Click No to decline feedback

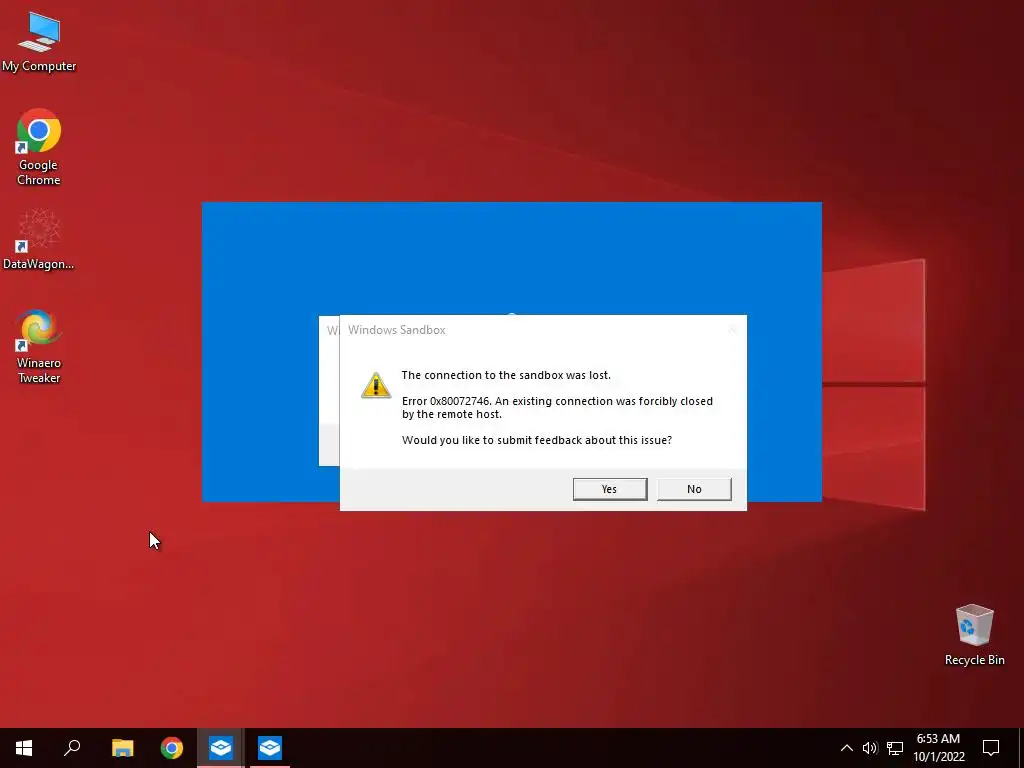pos(694,489)
